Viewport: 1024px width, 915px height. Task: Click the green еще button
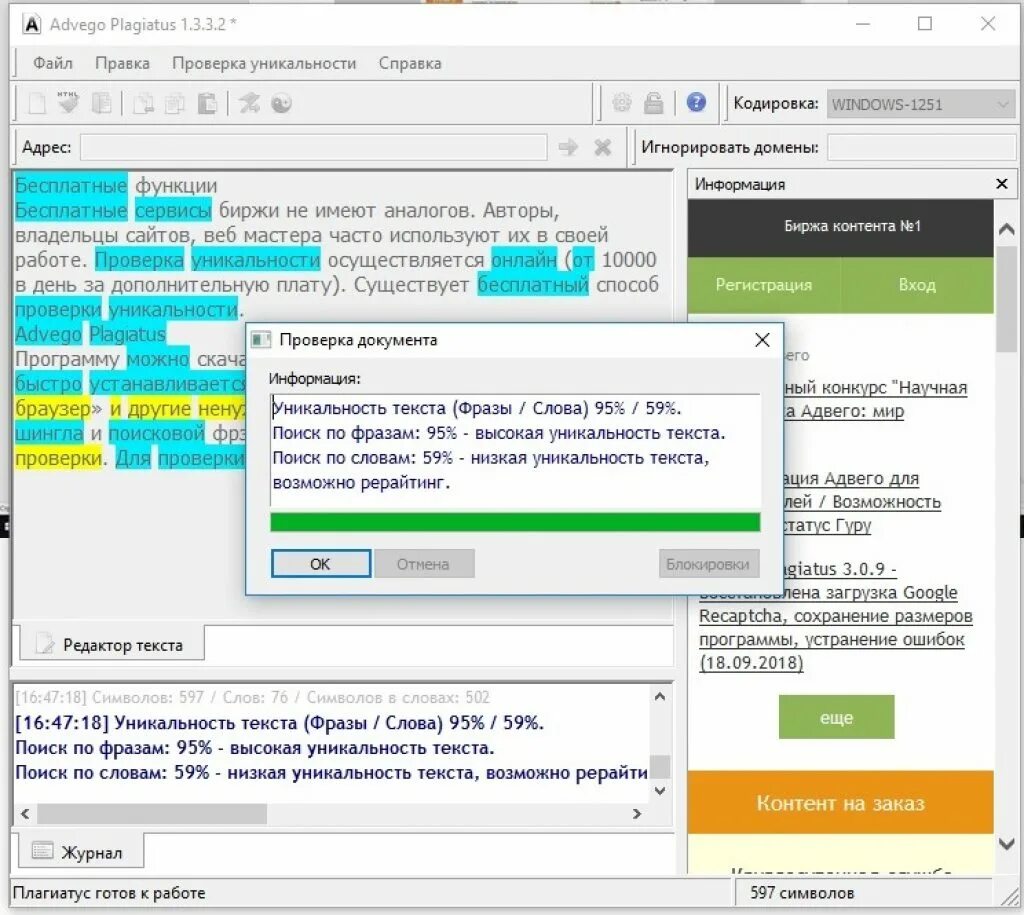pos(837,717)
